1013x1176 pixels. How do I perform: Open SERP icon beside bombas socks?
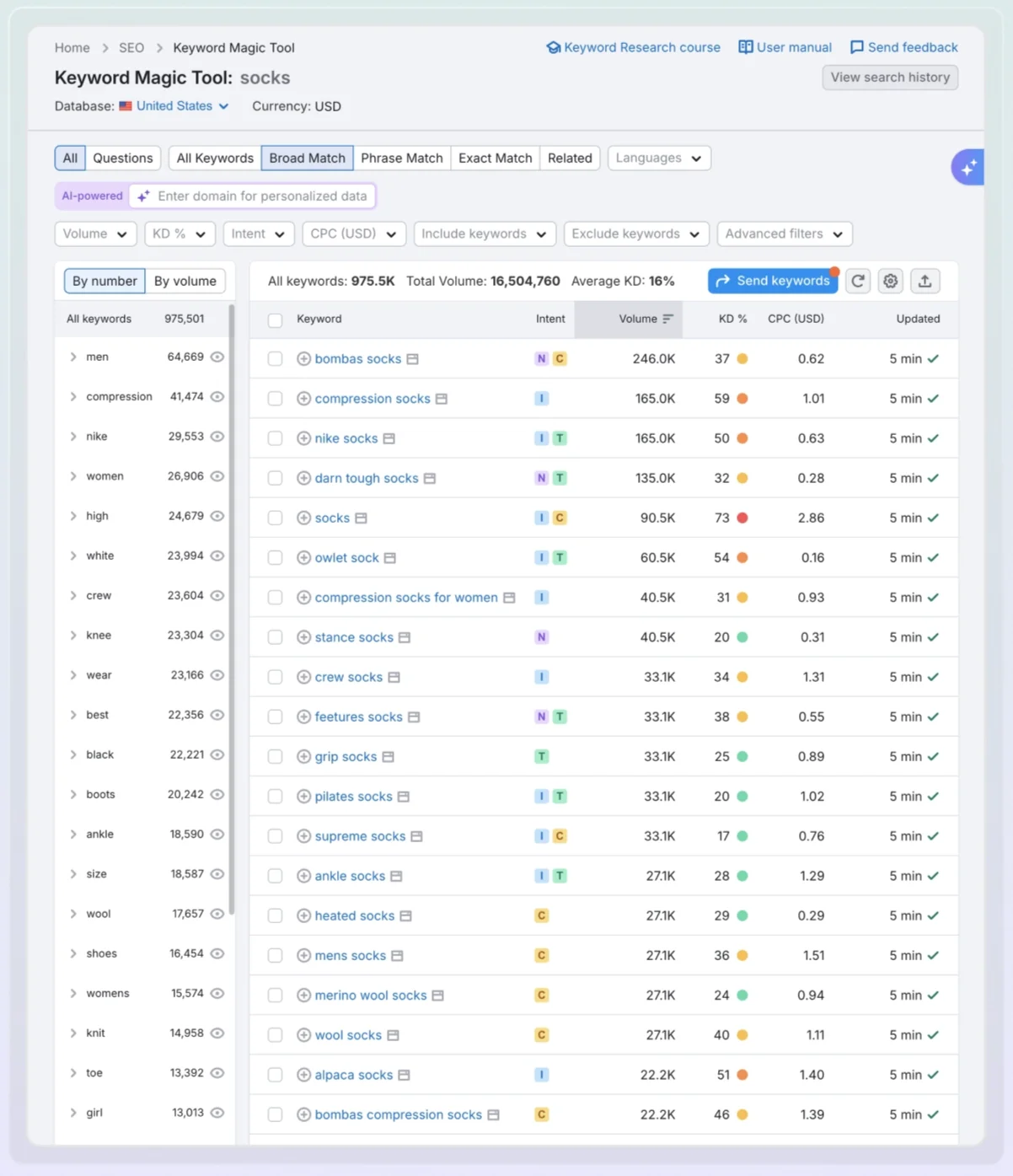tap(413, 359)
